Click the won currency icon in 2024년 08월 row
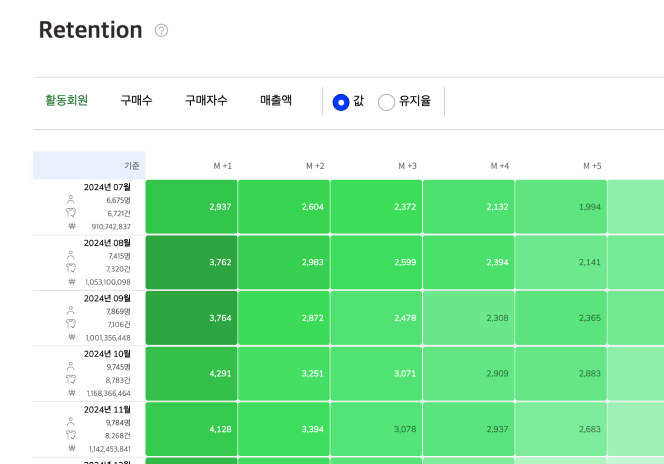This screenshot has width=664, height=464. [x=71, y=282]
